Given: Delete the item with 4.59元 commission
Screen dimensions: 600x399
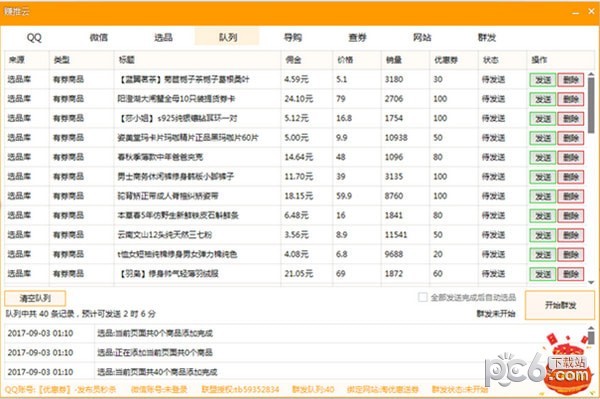Looking at the screenshot, I should (571, 80).
